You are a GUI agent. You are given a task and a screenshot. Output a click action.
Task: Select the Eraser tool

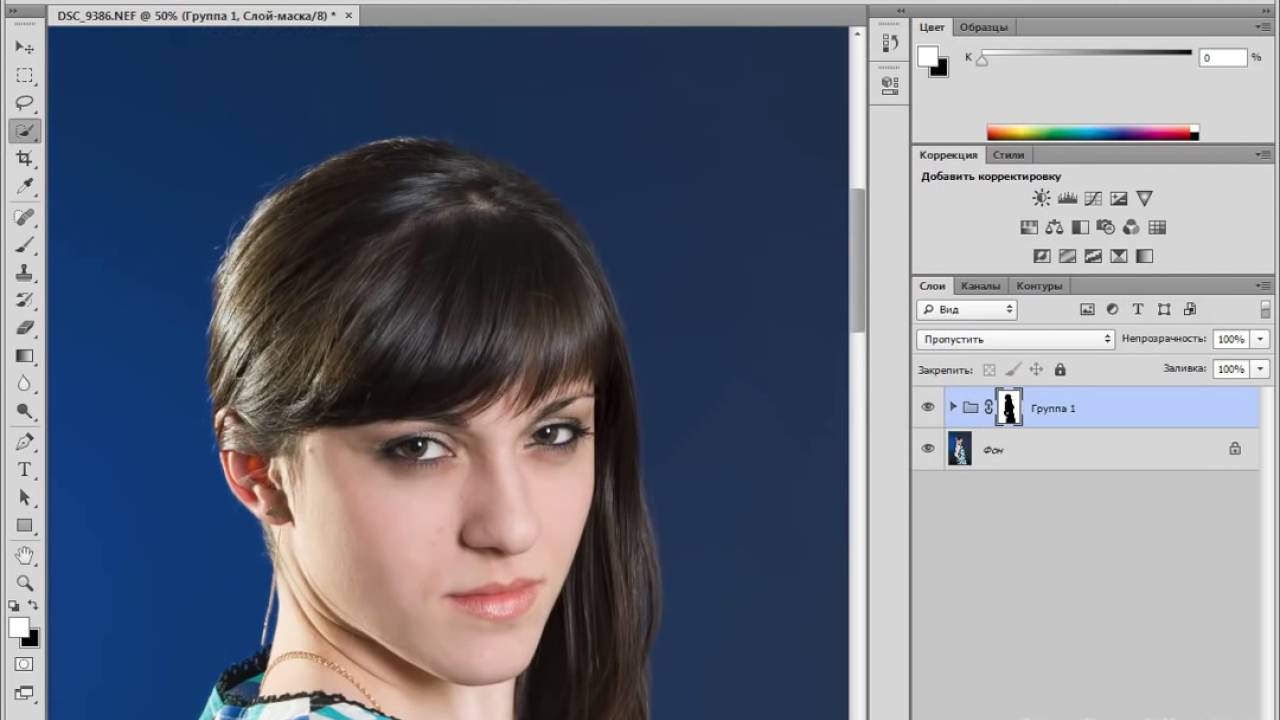point(25,328)
